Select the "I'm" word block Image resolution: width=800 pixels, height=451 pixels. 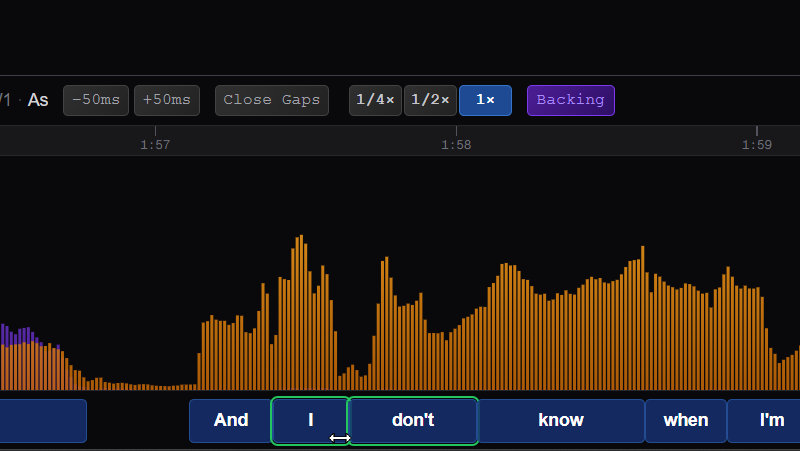[765, 421]
